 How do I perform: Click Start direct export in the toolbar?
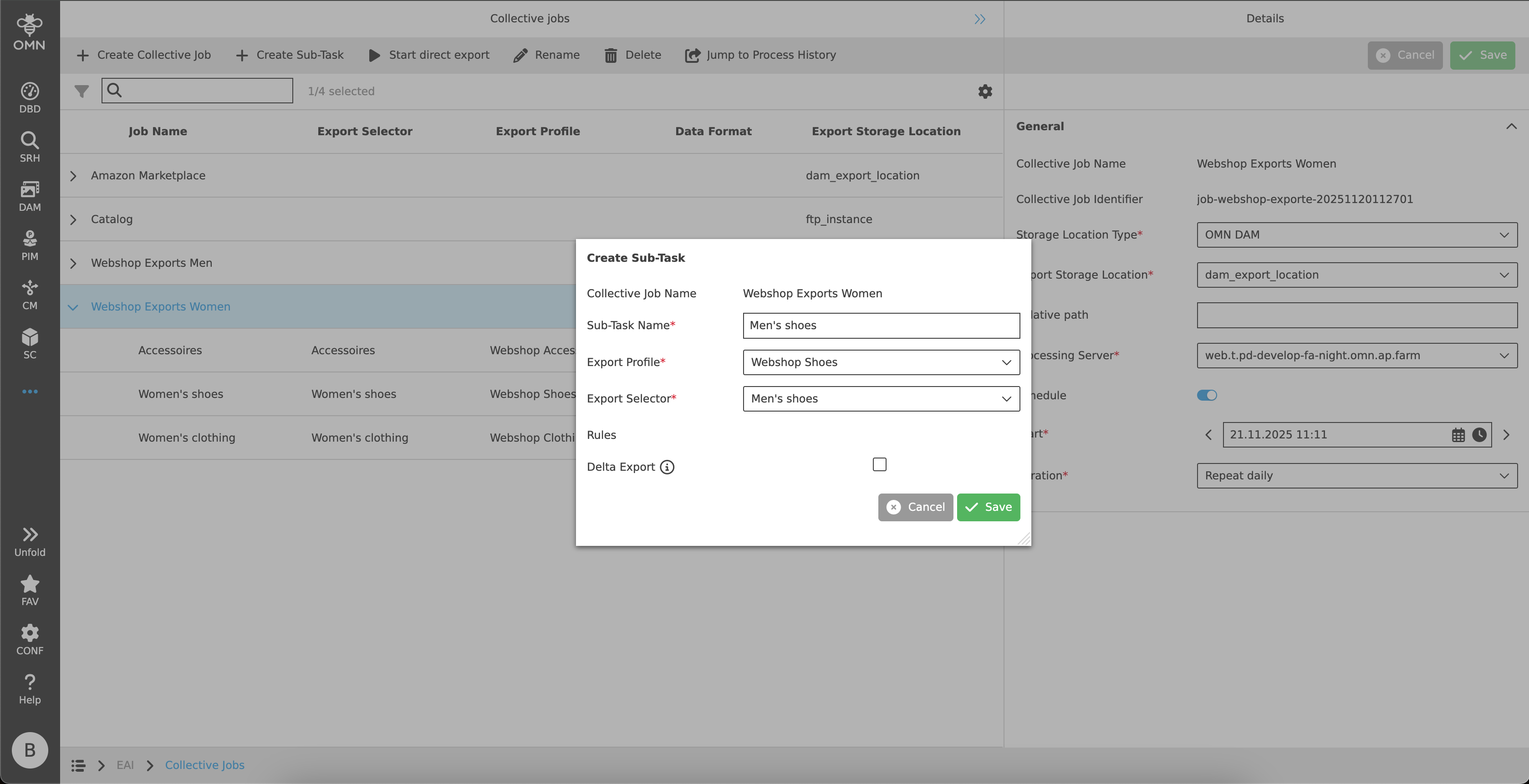click(428, 55)
